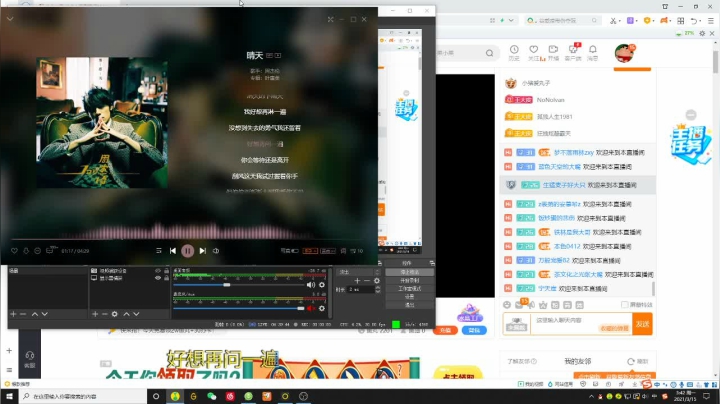Click the site search magnifier icon
This screenshot has width=720, height=404.
(x=489, y=53)
